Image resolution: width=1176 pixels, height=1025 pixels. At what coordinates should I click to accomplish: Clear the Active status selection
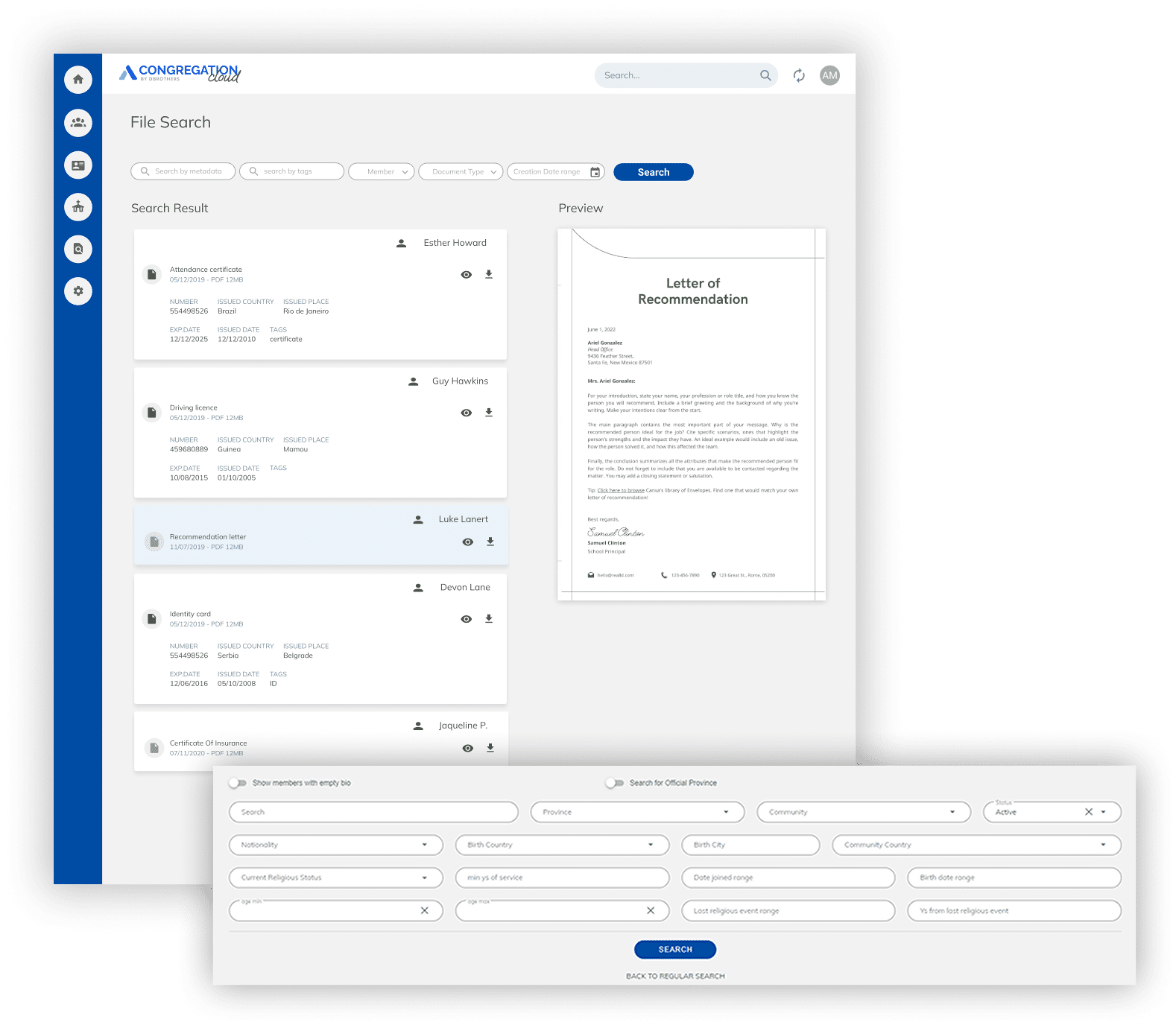1089,812
